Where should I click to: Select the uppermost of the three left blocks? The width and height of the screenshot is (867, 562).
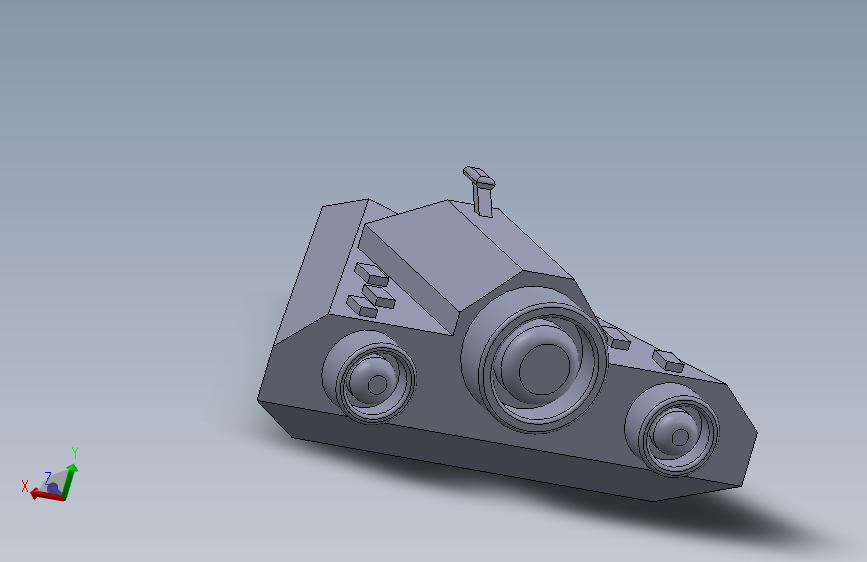pyautogui.click(x=372, y=274)
